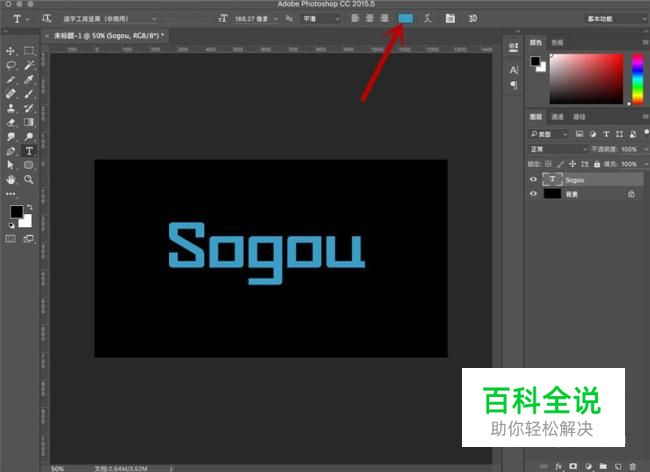Select the Eraser tool
Image resolution: width=650 pixels, height=472 pixels.
(x=10, y=122)
